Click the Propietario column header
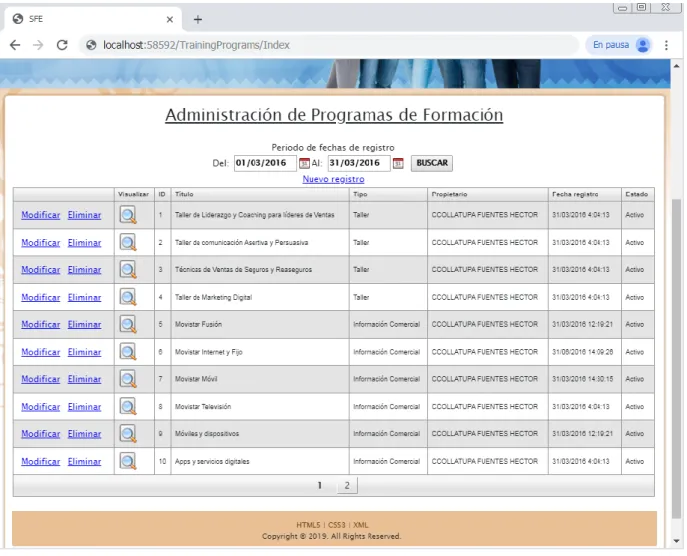The width and height of the screenshot is (687, 556). tap(488, 195)
